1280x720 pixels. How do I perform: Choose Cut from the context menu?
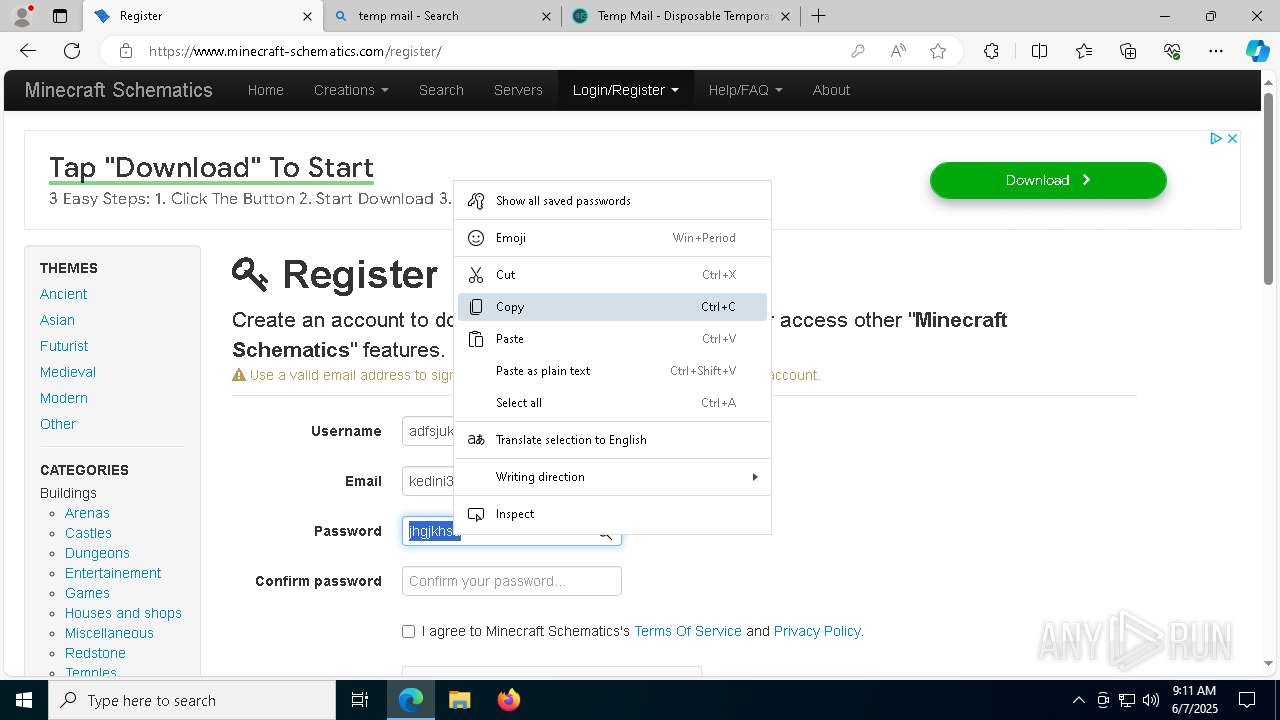(613, 275)
